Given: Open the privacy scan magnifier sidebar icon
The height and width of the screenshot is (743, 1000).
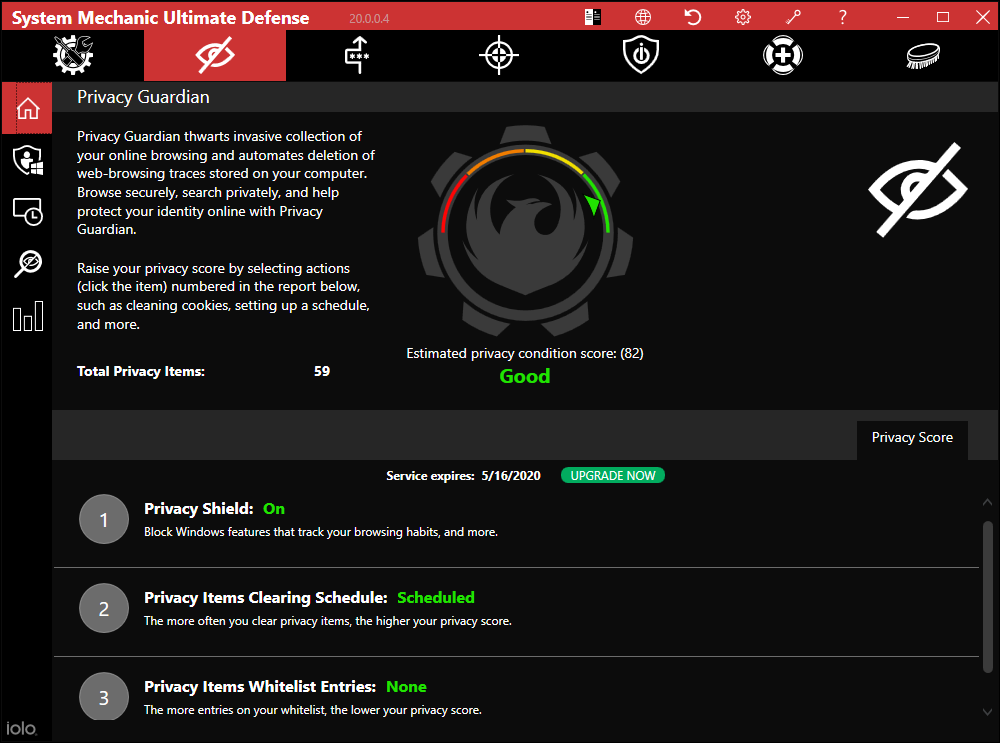Looking at the screenshot, I should (x=27, y=264).
